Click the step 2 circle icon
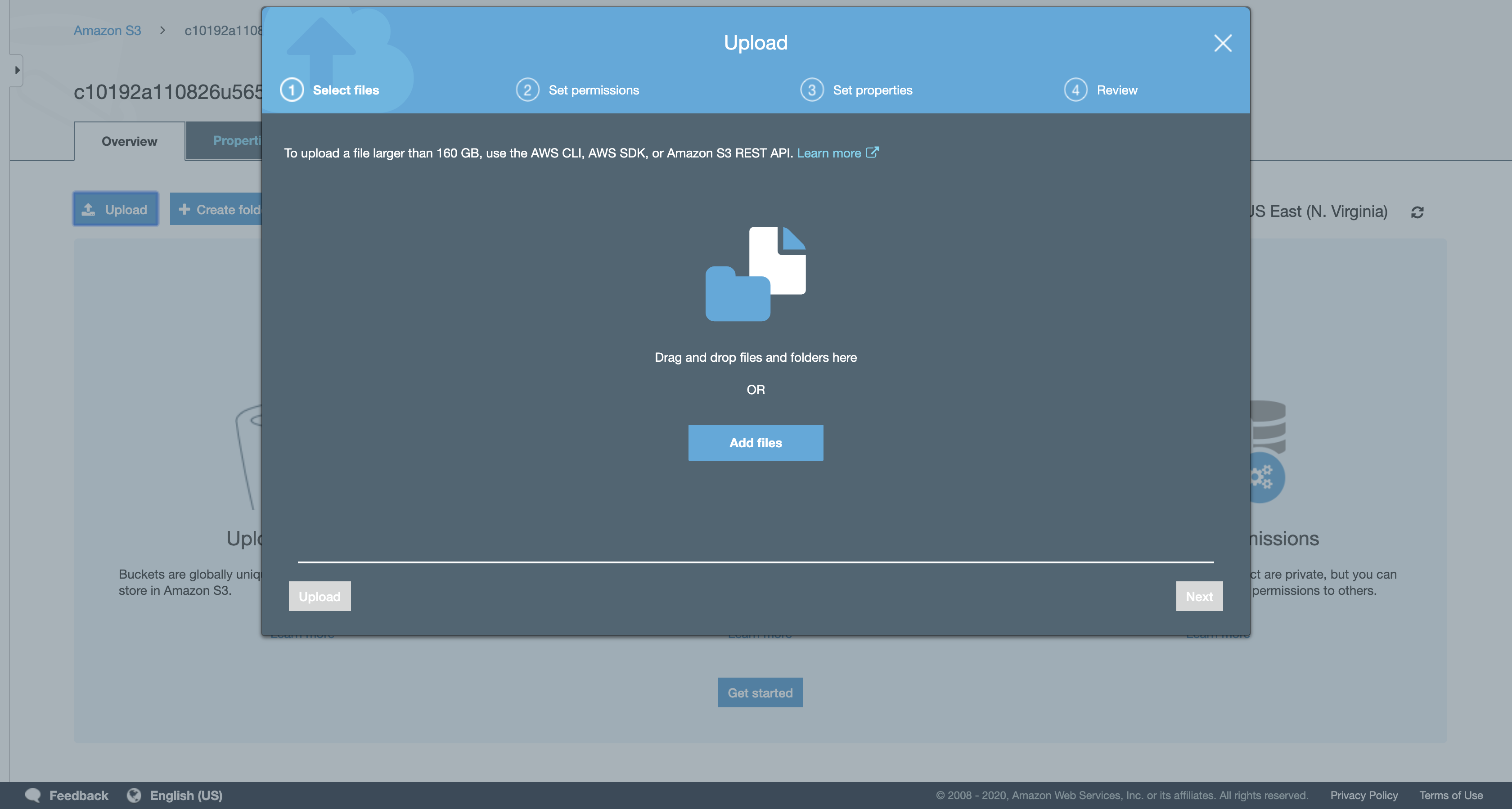The width and height of the screenshot is (1512, 809). 527,90
